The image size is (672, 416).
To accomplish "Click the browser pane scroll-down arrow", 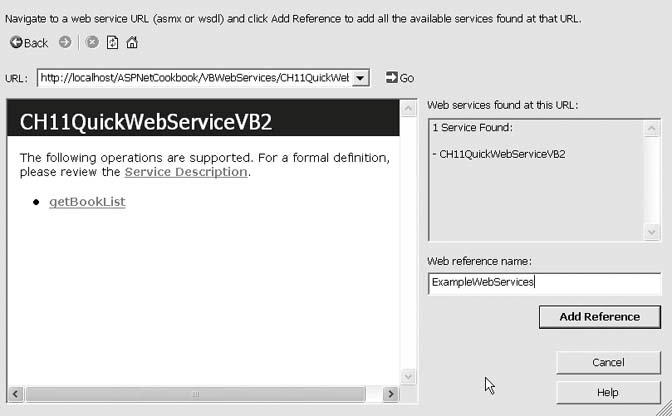I will 408,377.
